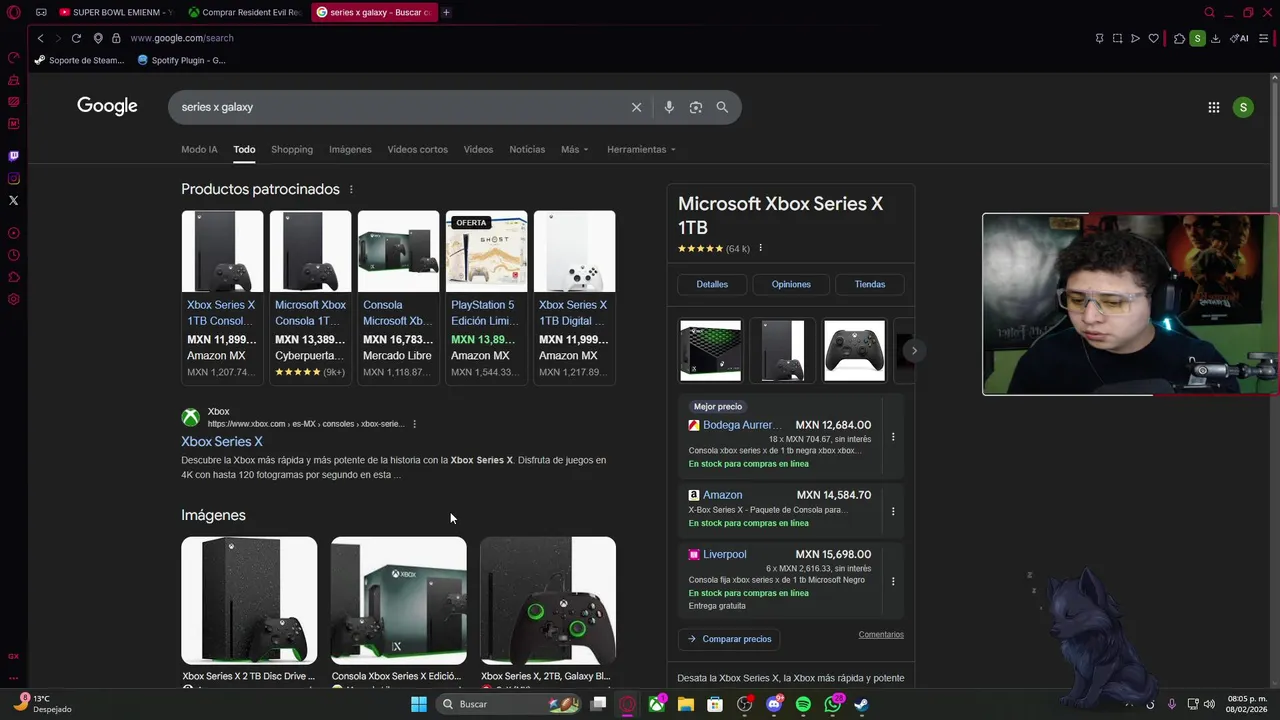
Task: Switch to the Noticias search tab
Action: [x=527, y=149]
